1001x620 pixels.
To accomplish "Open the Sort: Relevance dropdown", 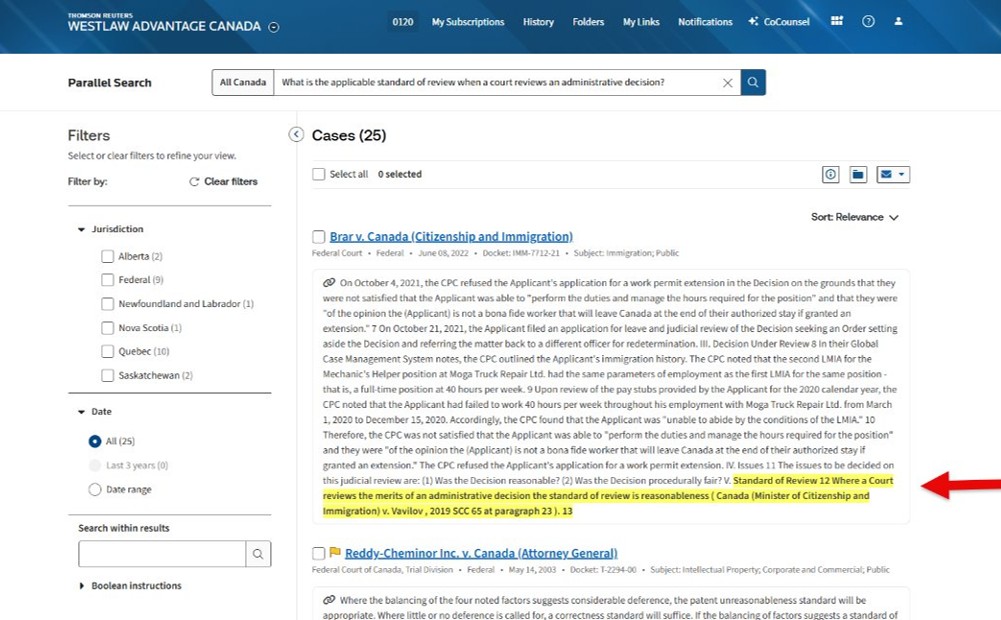I will [x=855, y=217].
